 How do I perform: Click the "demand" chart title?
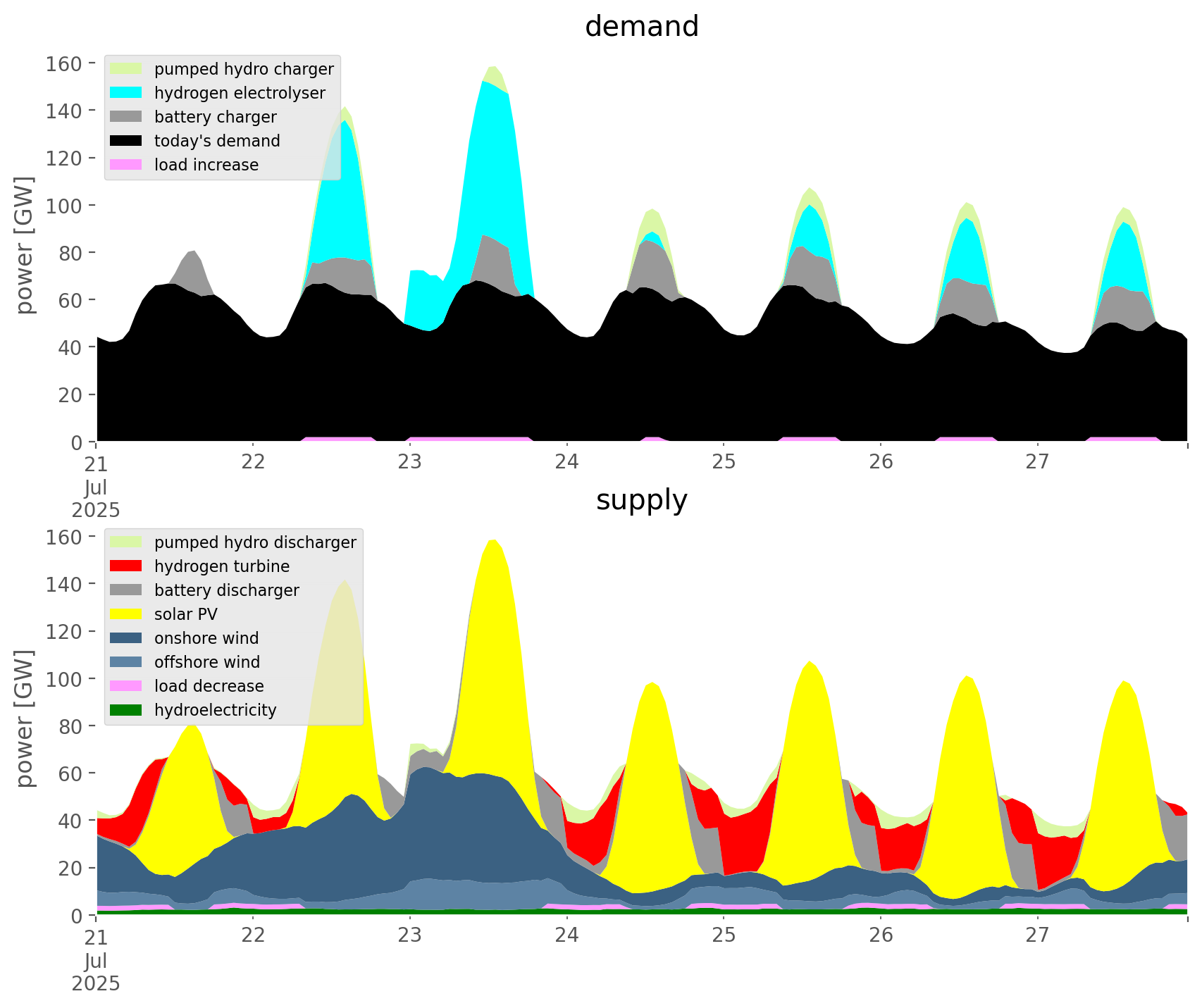642,27
